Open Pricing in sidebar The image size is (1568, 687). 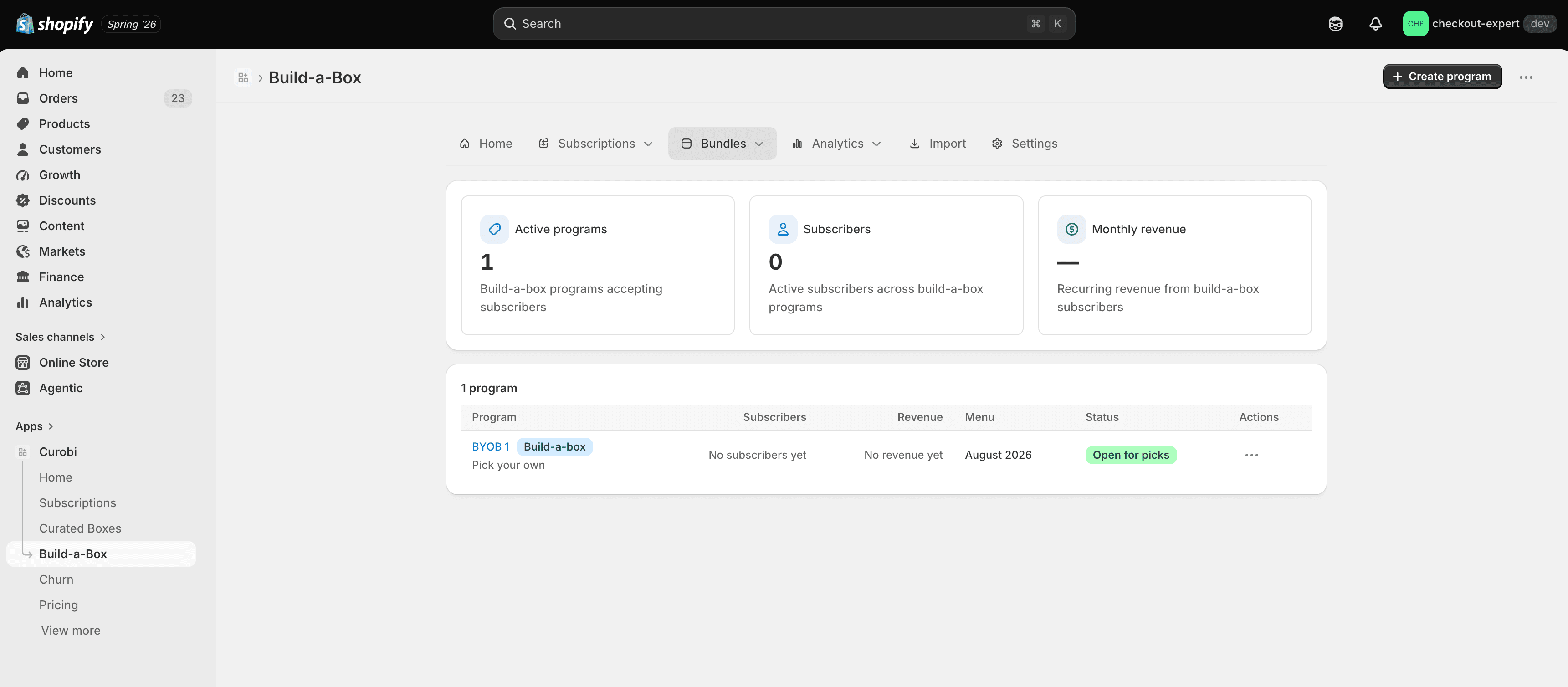pyautogui.click(x=58, y=605)
